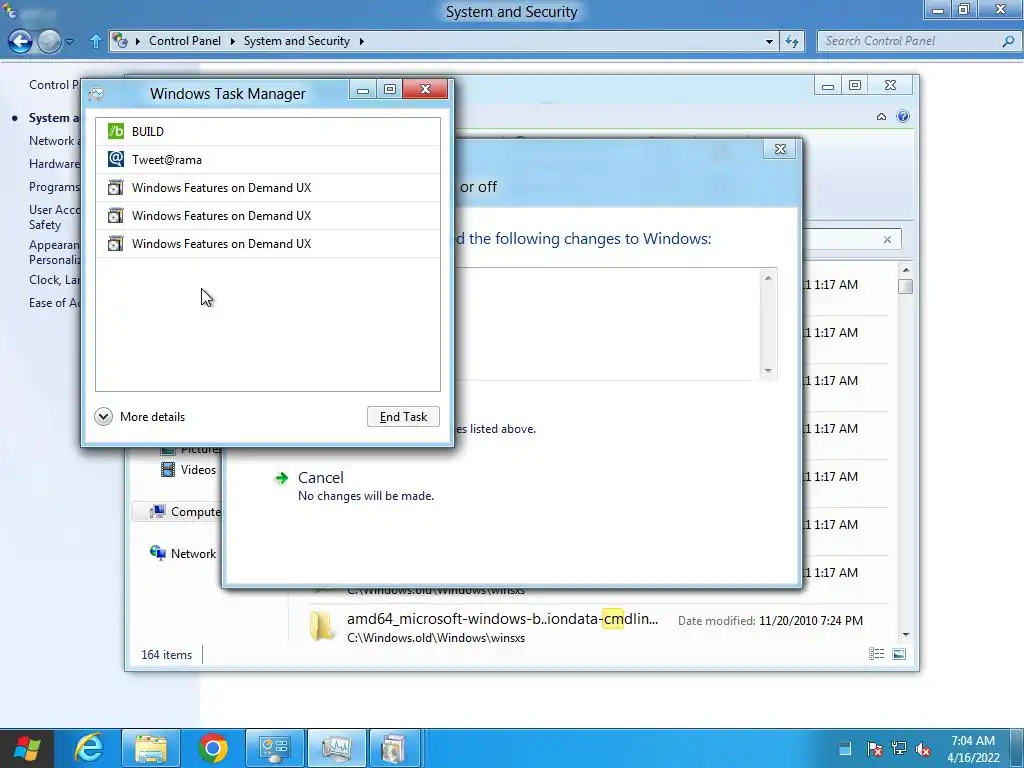Image resolution: width=1024 pixels, height=768 pixels.
Task: Click the Up one level arrow
Action: point(95,41)
